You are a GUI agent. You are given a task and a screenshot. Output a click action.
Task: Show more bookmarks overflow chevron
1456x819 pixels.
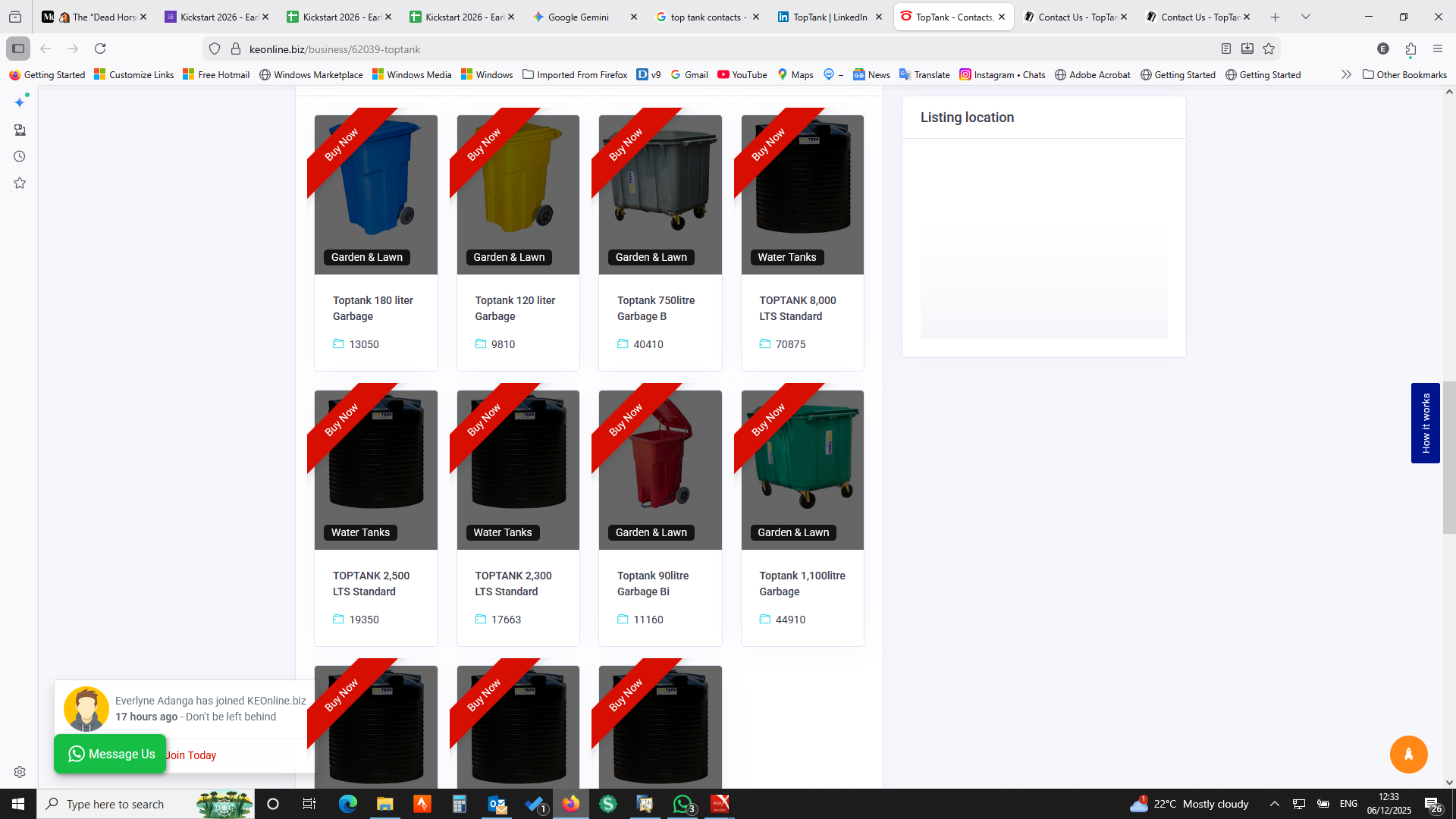(x=1346, y=74)
